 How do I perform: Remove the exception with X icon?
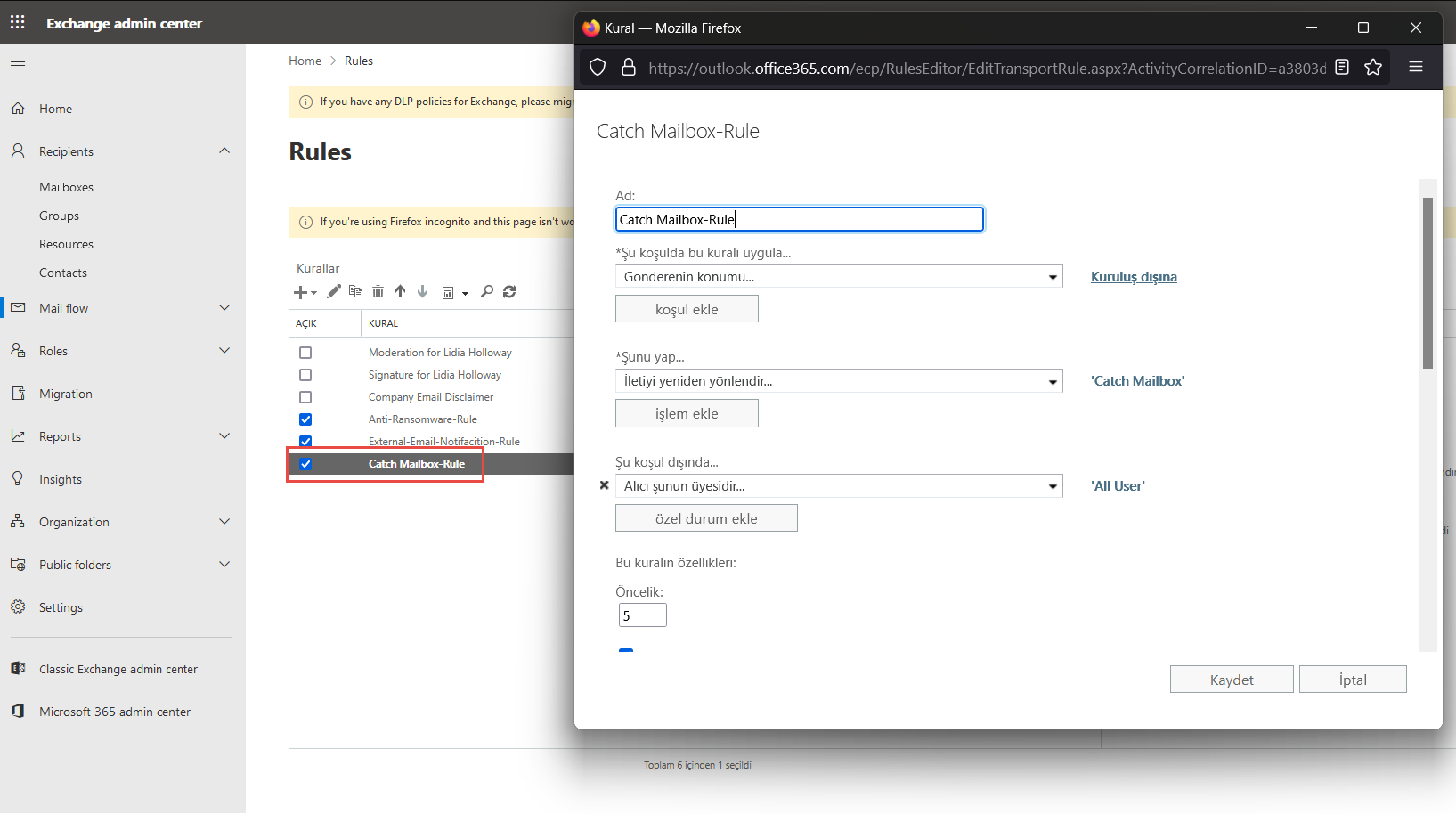pyautogui.click(x=605, y=485)
